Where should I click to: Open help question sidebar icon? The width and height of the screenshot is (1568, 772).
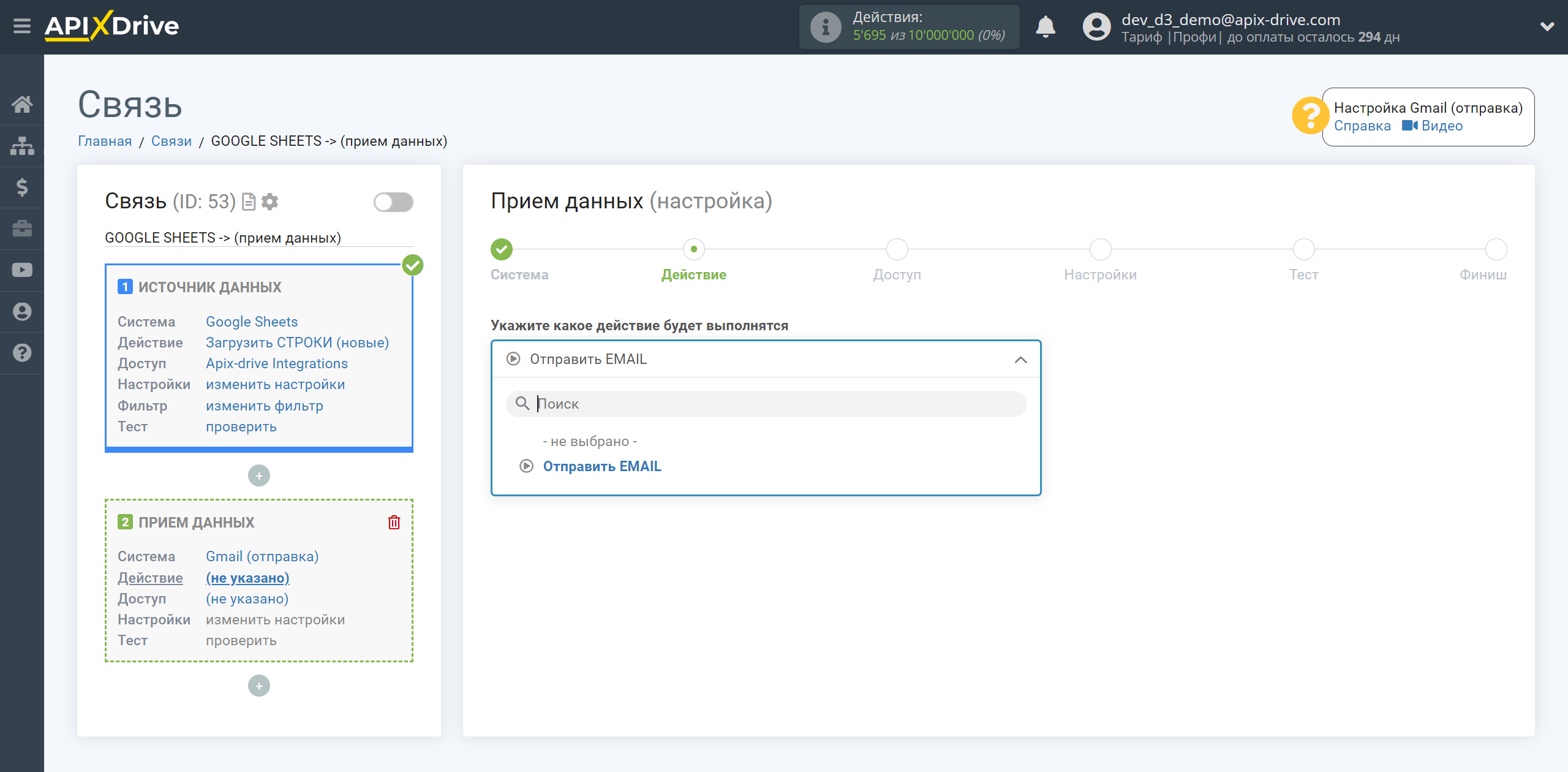point(22,353)
